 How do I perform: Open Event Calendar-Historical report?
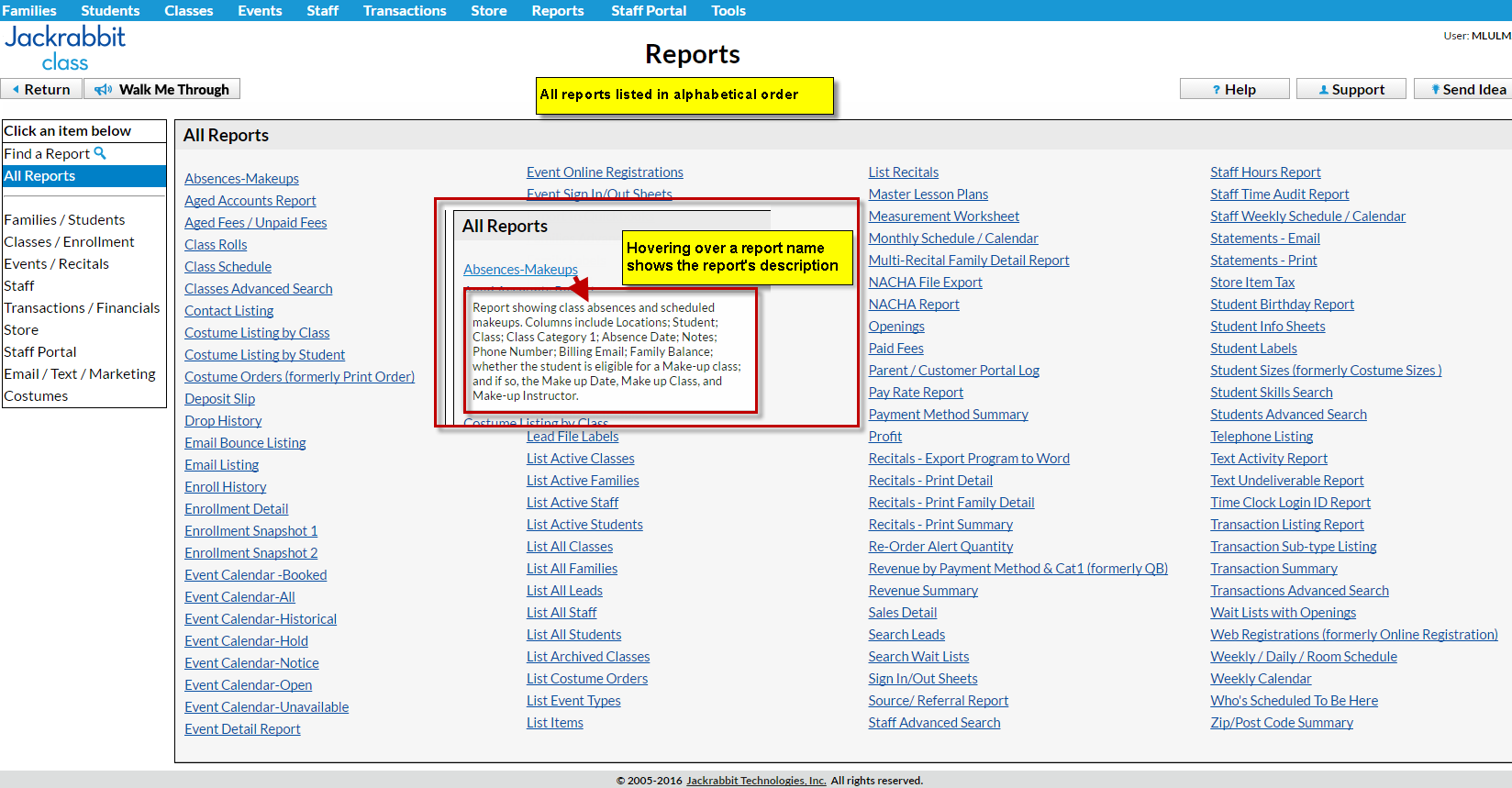click(261, 619)
